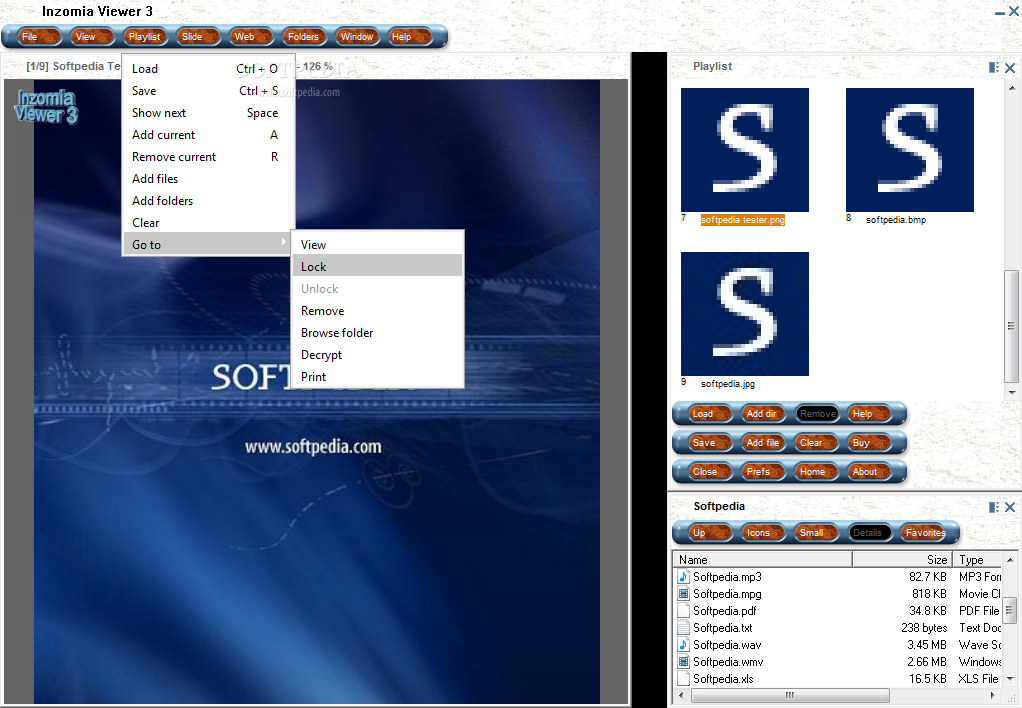Click the playlist panel Remove button
The width and height of the screenshot is (1022, 708).
pos(817,414)
